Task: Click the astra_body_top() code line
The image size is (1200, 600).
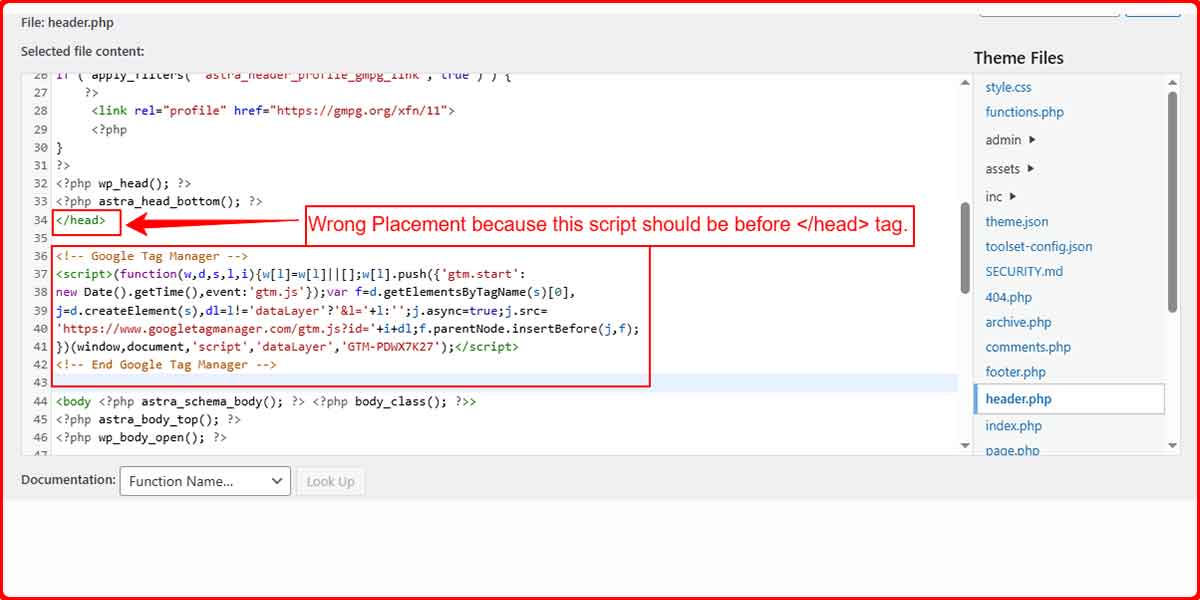Action: (x=149, y=419)
